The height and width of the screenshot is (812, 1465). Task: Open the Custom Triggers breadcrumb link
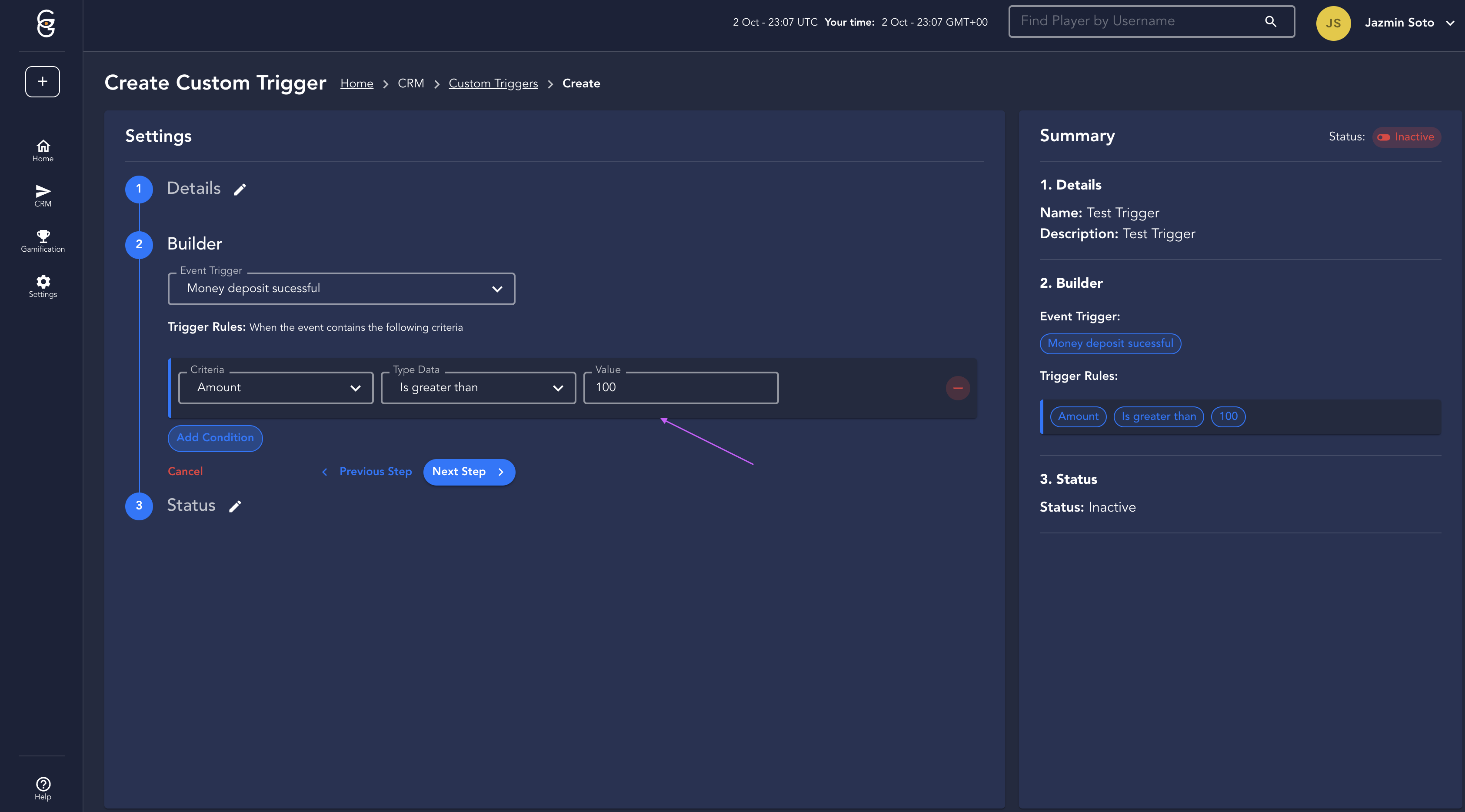tap(493, 83)
